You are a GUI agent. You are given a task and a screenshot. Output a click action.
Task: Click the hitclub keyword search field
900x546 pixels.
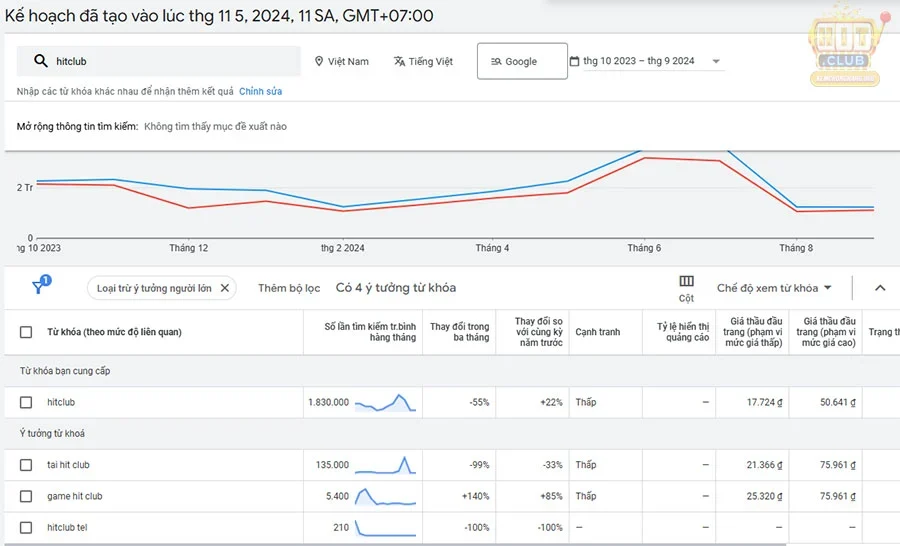(x=170, y=61)
